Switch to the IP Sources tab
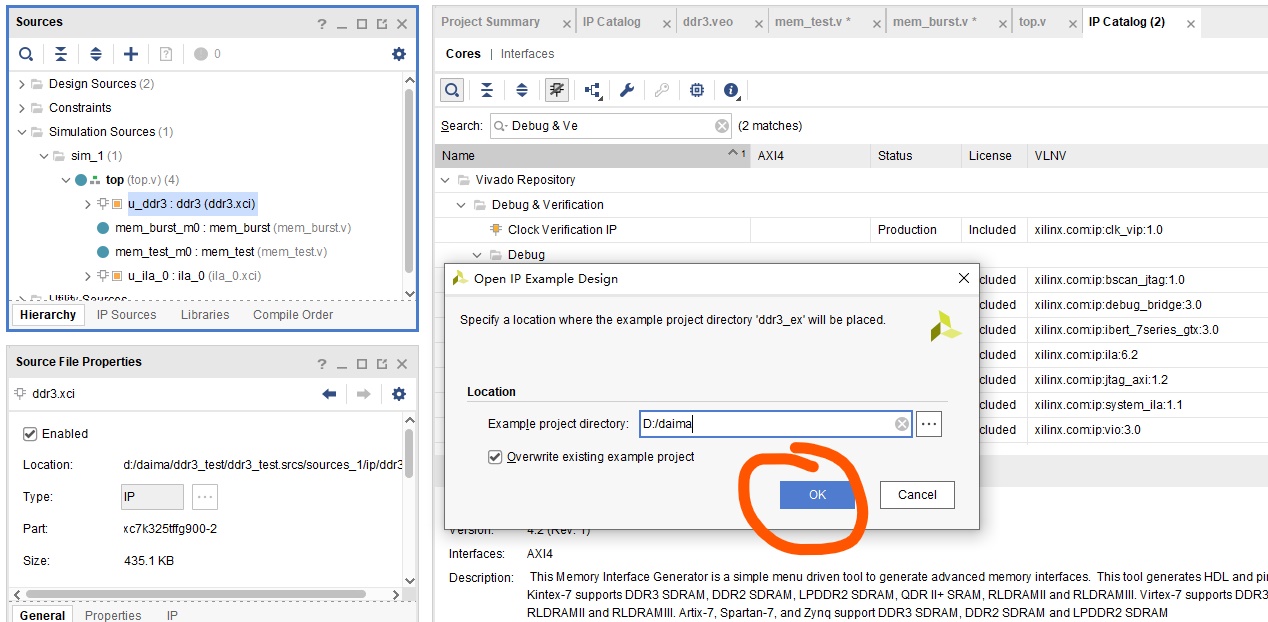The height and width of the screenshot is (622, 1268). tap(126, 315)
